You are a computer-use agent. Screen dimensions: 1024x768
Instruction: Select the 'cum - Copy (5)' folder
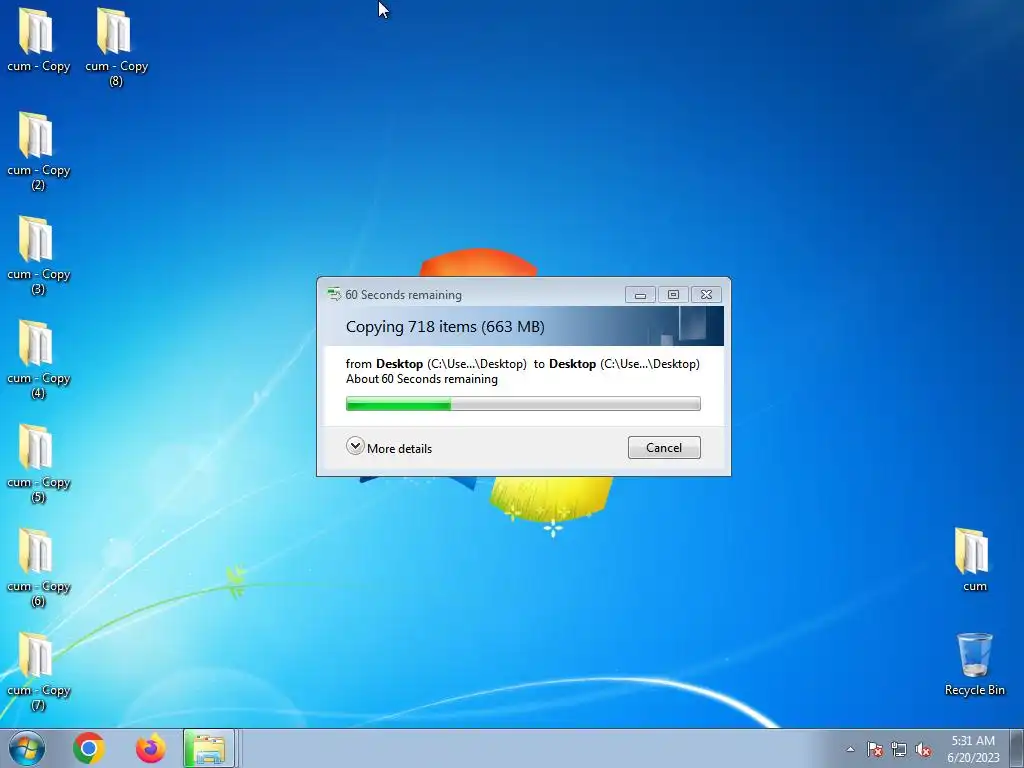click(38, 463)
